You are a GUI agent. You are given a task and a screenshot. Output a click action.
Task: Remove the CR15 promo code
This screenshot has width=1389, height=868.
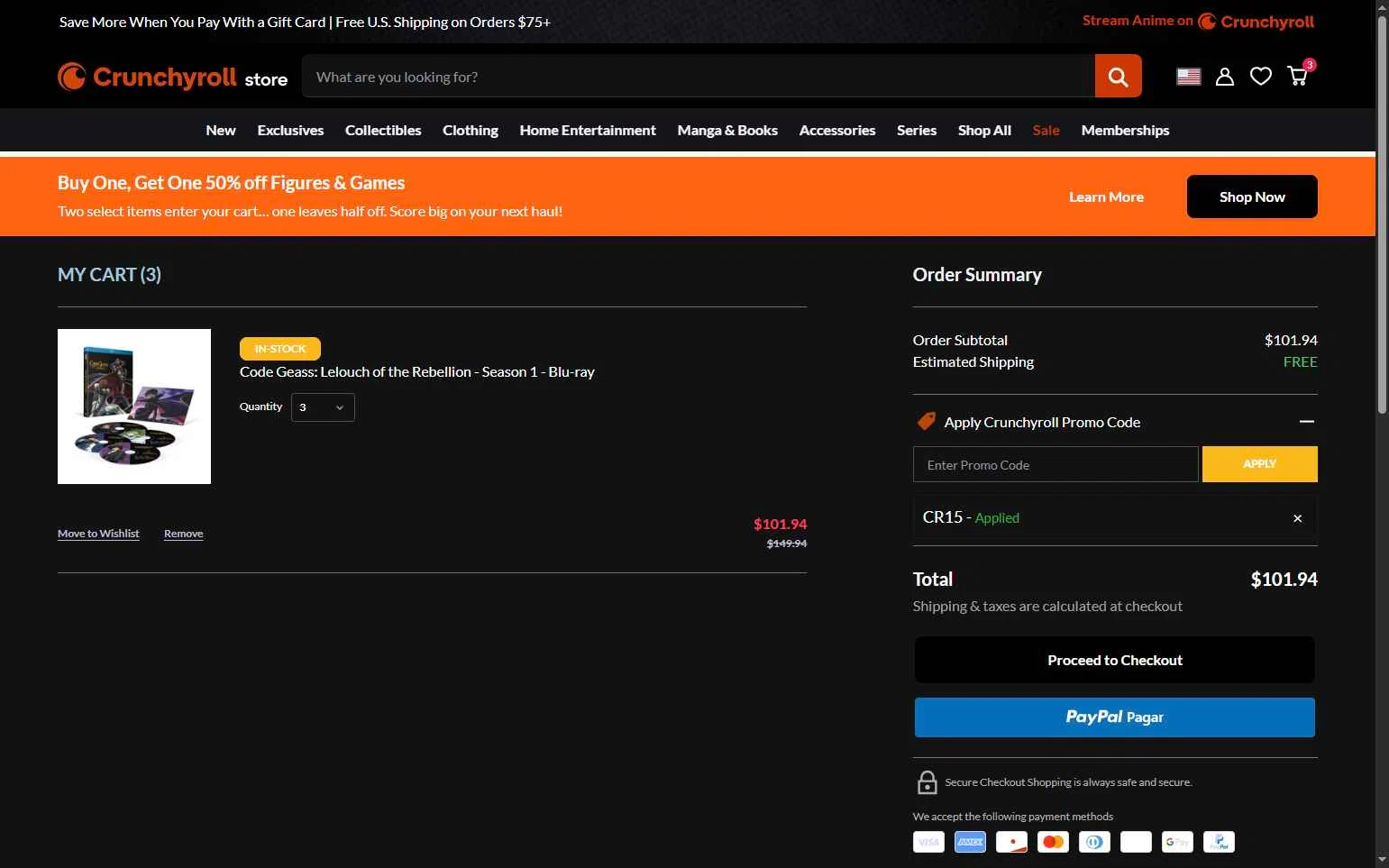[x=1297, y=518]
